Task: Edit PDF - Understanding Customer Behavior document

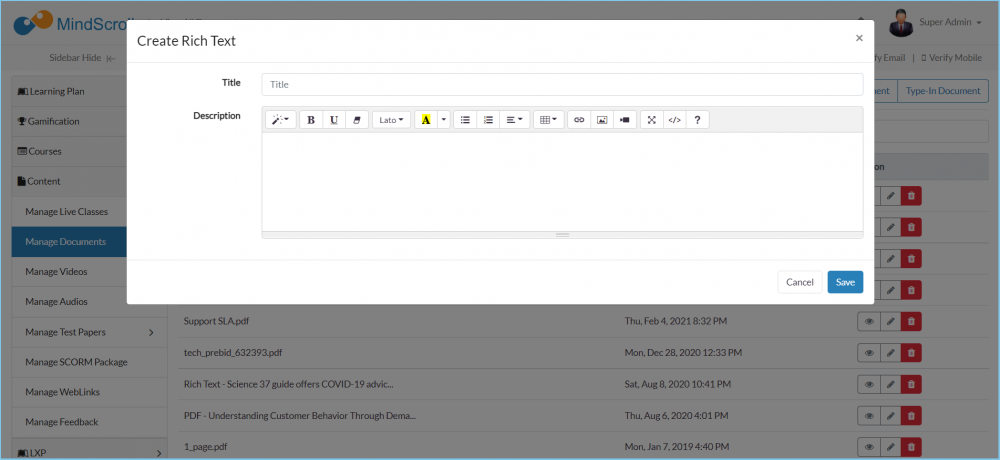Action: click(x=890, y=416)
